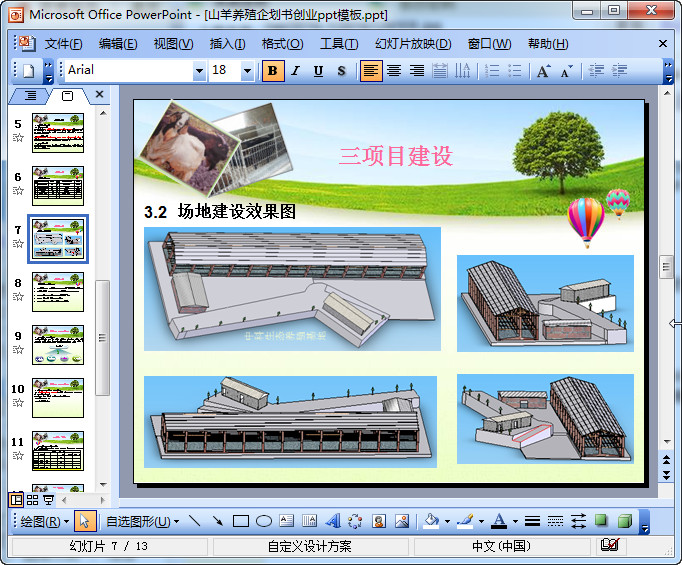Insert a picture from file

pyautogui.click(x=402, y=521)
